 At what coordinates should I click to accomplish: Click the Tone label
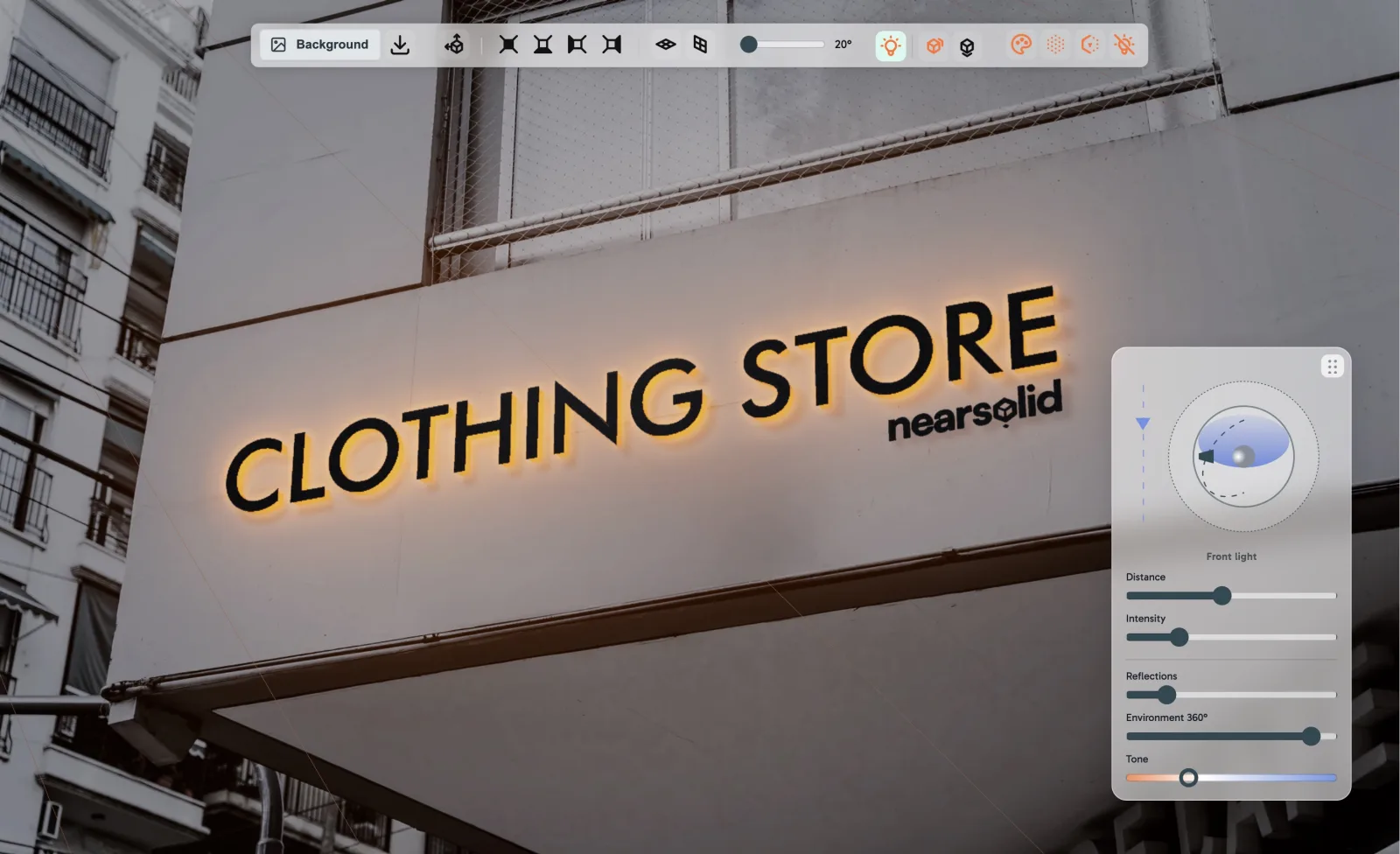(x=1137, y=759)
